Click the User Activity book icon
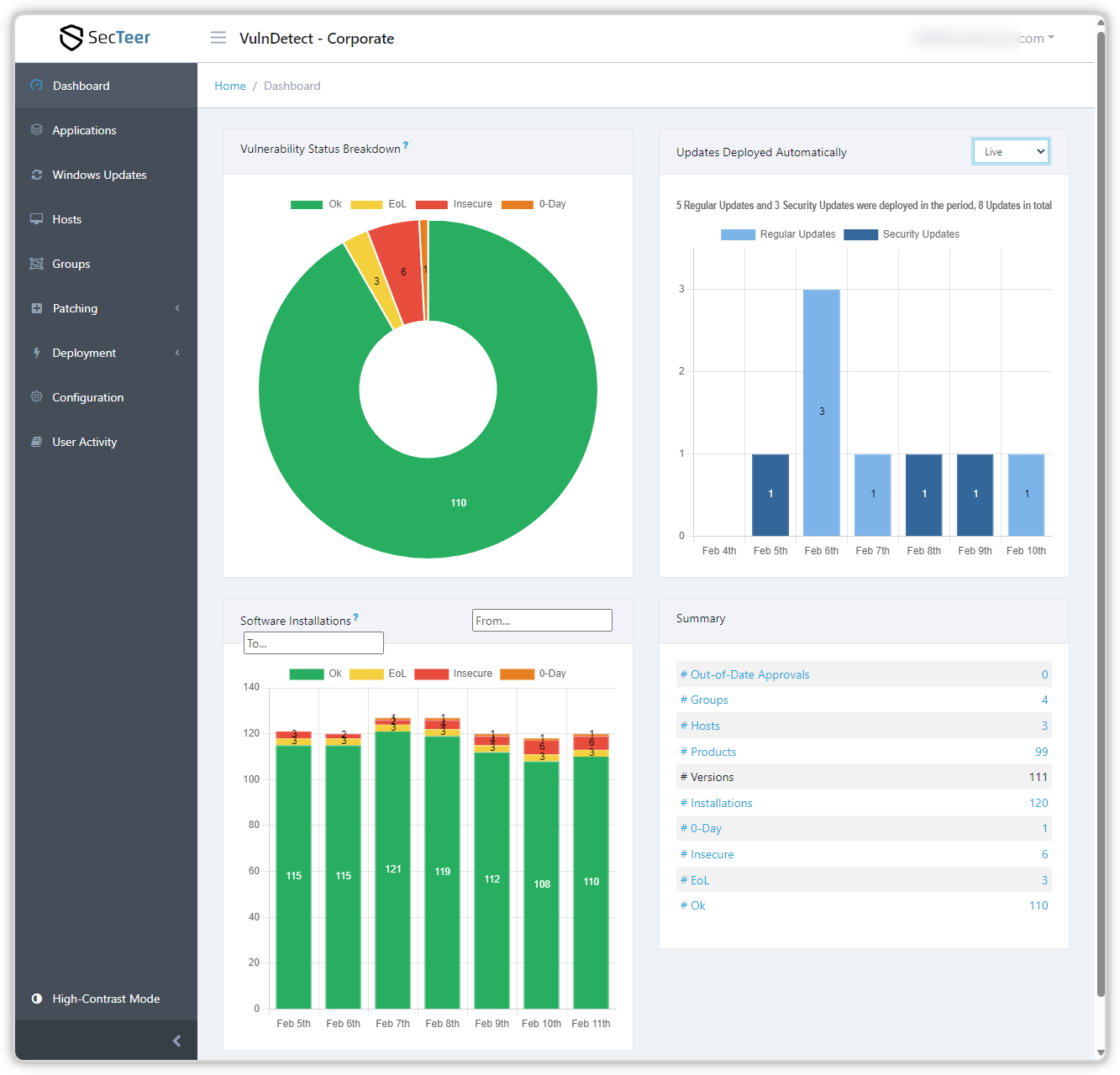Image resolution: width=1120 pixels, height=1075 pixels. [36, 442]
